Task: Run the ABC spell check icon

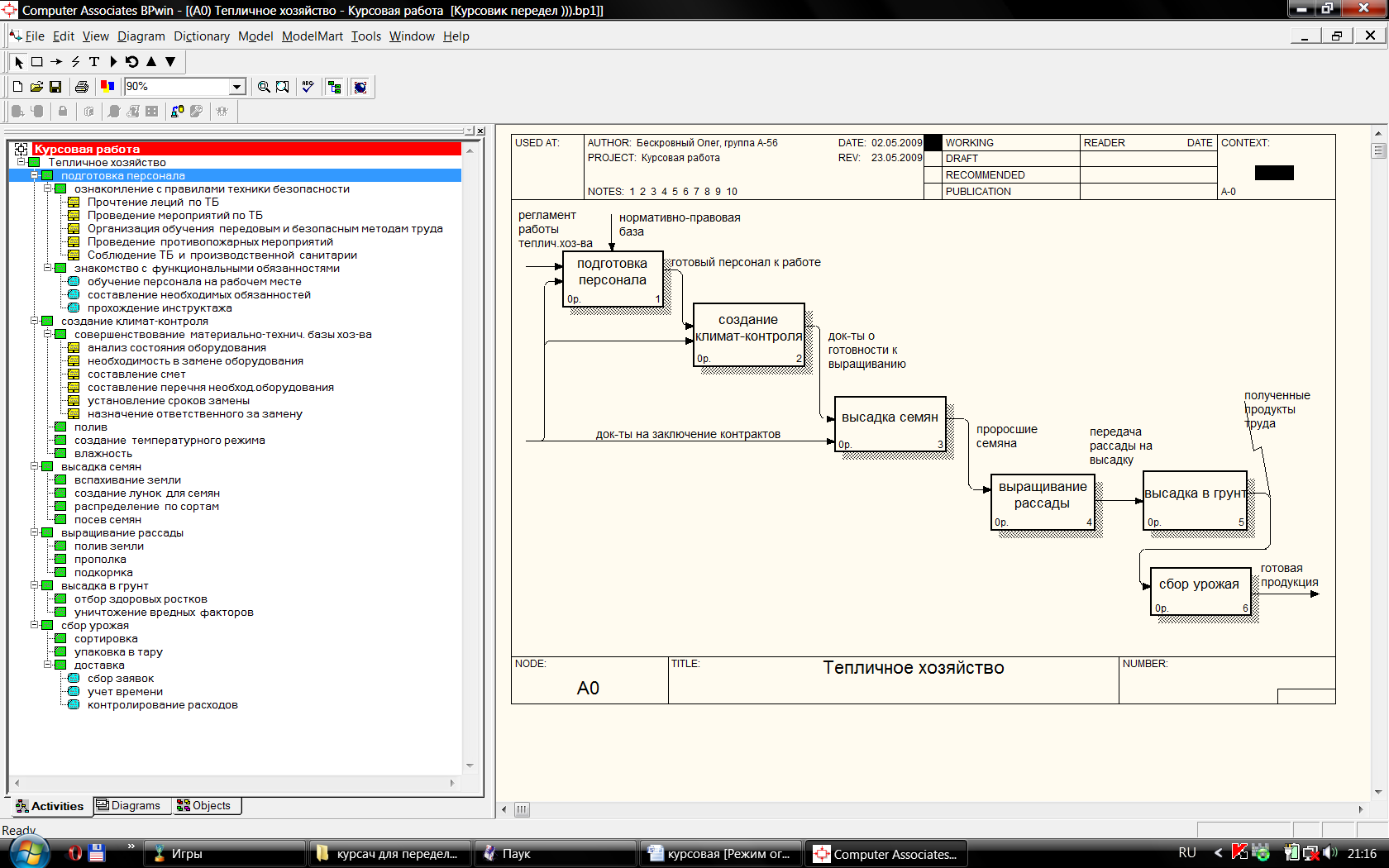Action: [x=308, y=87]
